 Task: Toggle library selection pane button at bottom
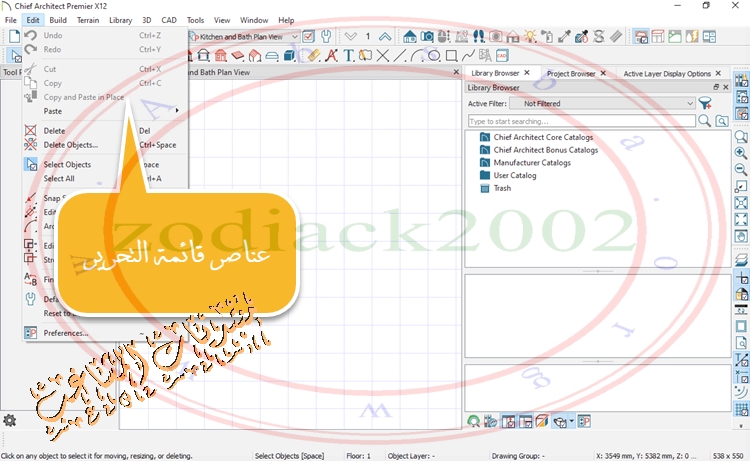[525, 421]
